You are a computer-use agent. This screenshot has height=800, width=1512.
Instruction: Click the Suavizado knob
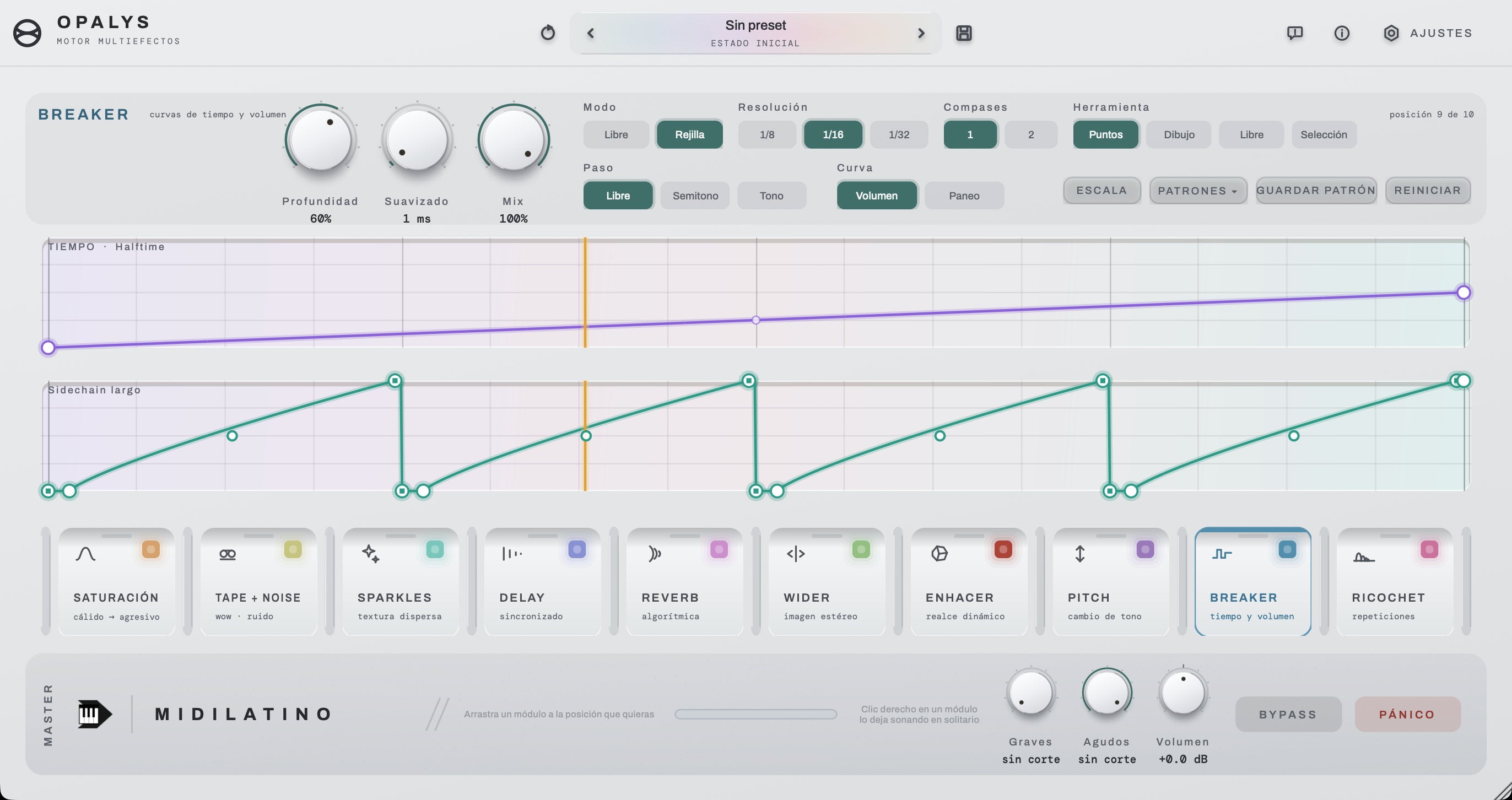(x=417, y=140)
